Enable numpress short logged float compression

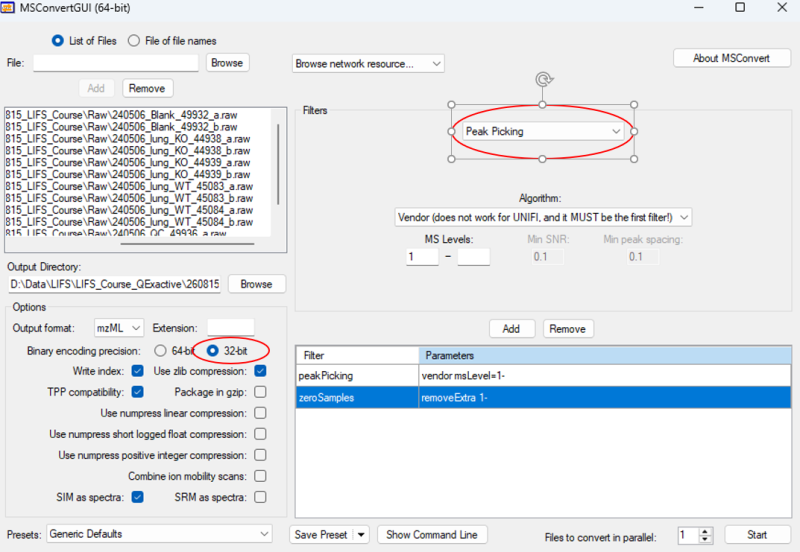(x=260, y=434)
